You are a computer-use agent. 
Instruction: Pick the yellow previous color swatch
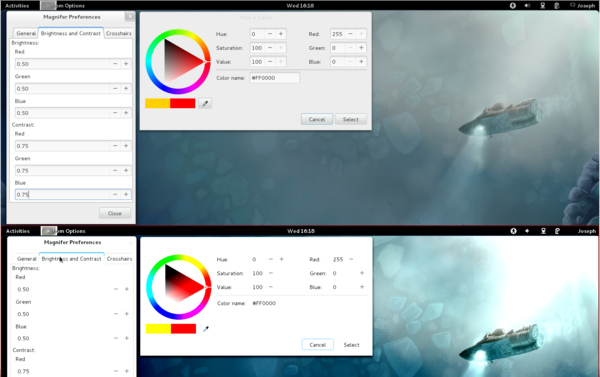(x=158, y=103)
